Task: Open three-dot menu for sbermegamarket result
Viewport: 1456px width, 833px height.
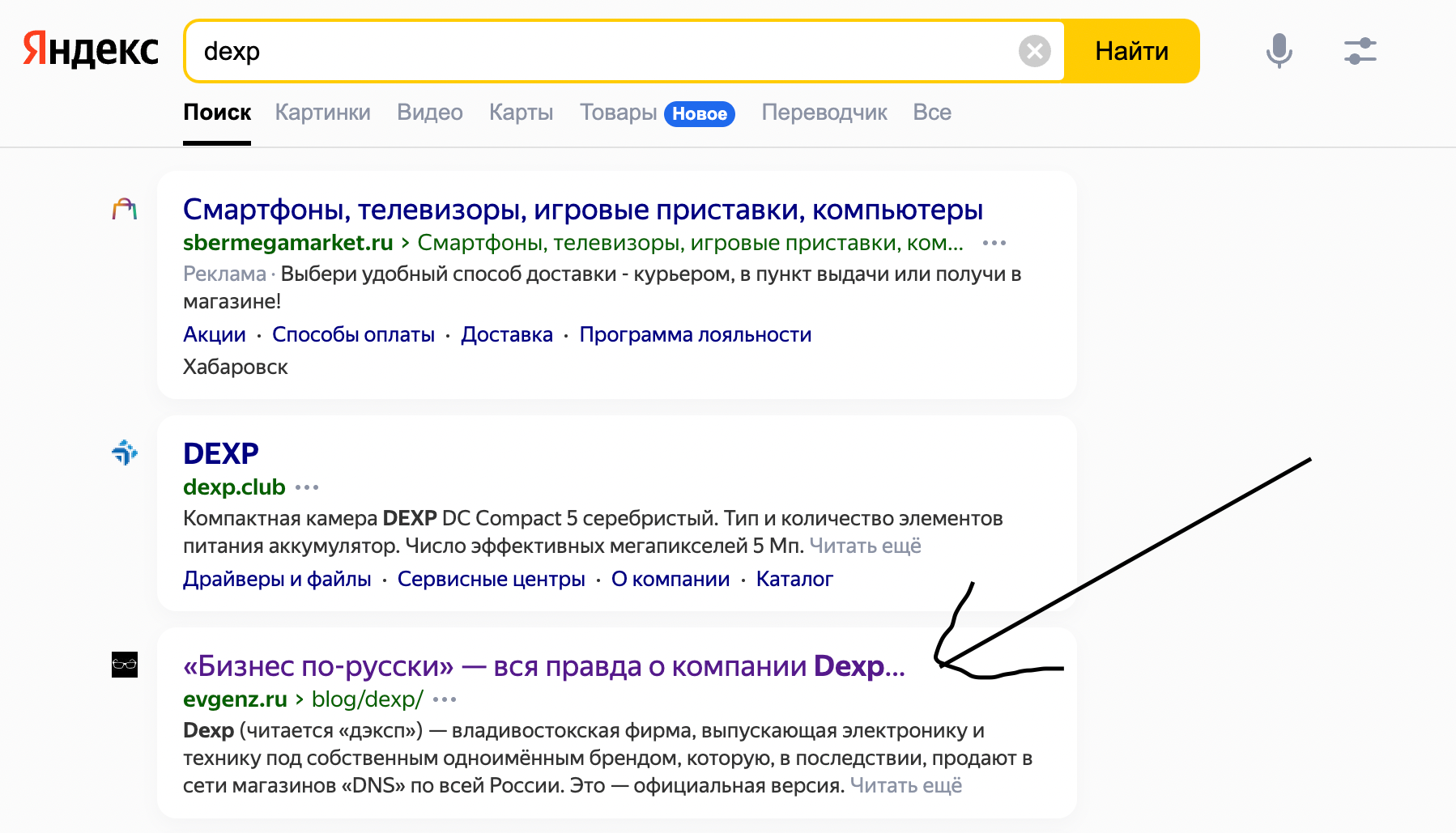Action: (994, 243)
